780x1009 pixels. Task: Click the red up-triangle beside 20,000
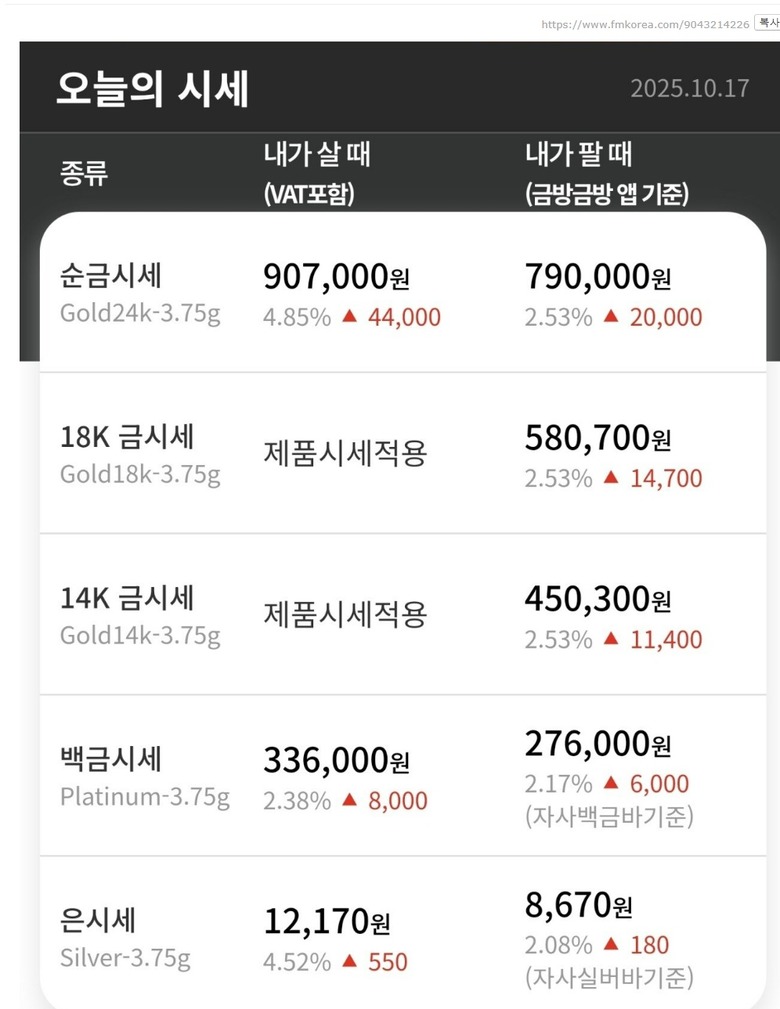[x=611, y=317]
